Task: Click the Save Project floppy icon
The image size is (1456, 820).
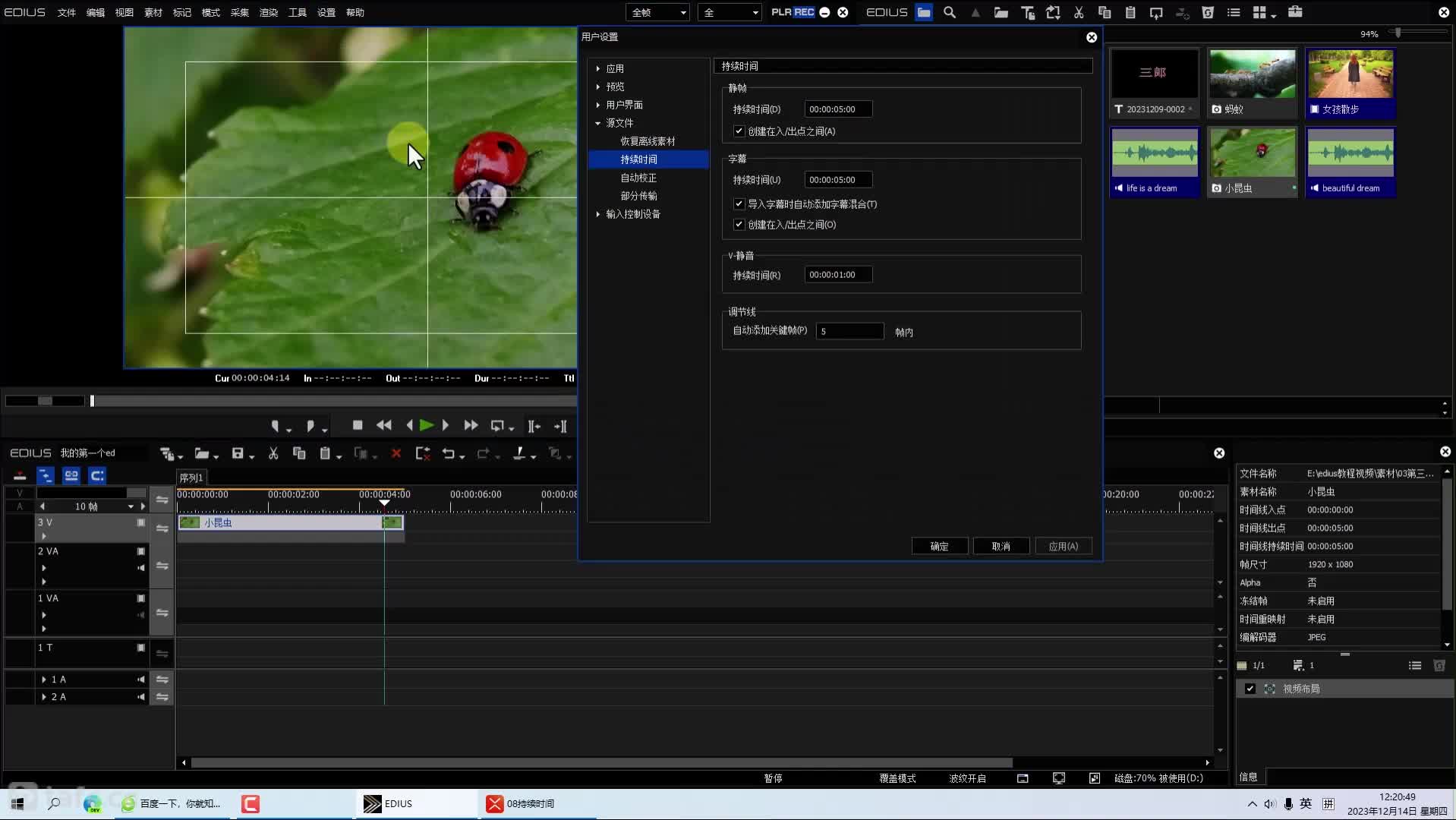Action: pos(238,453)
